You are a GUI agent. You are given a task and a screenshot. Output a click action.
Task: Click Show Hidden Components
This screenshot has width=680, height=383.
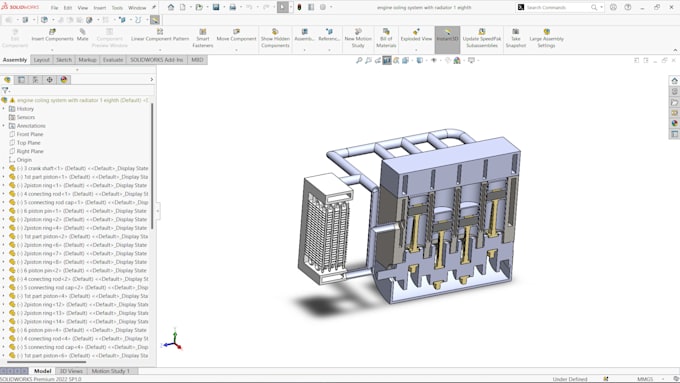point(275,38)
